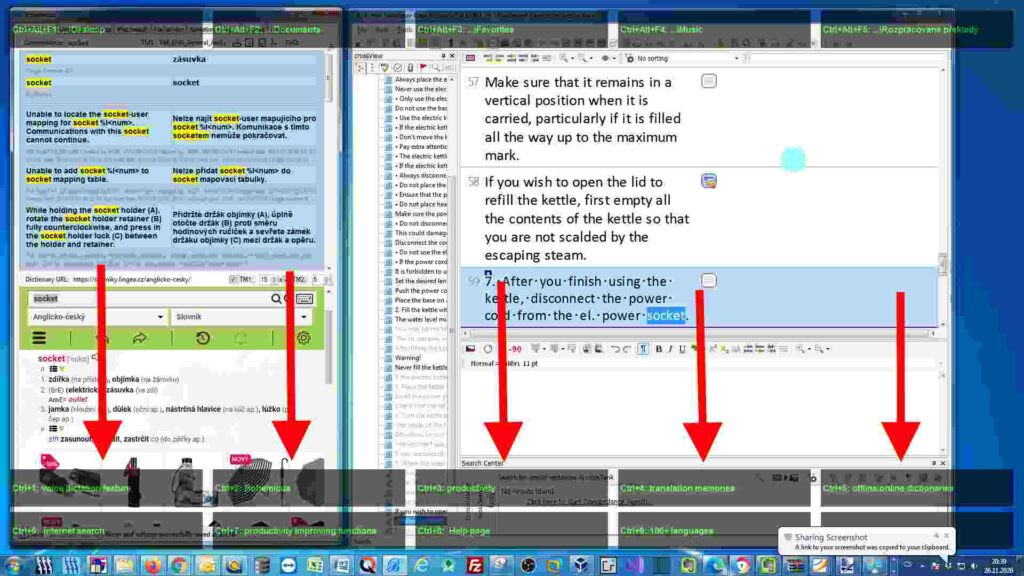Image resolution: width=1024 pixels, height=576 pixels.
Task: Click the circle icon in the editor toolbar
Action: click(x=488, y=349)
